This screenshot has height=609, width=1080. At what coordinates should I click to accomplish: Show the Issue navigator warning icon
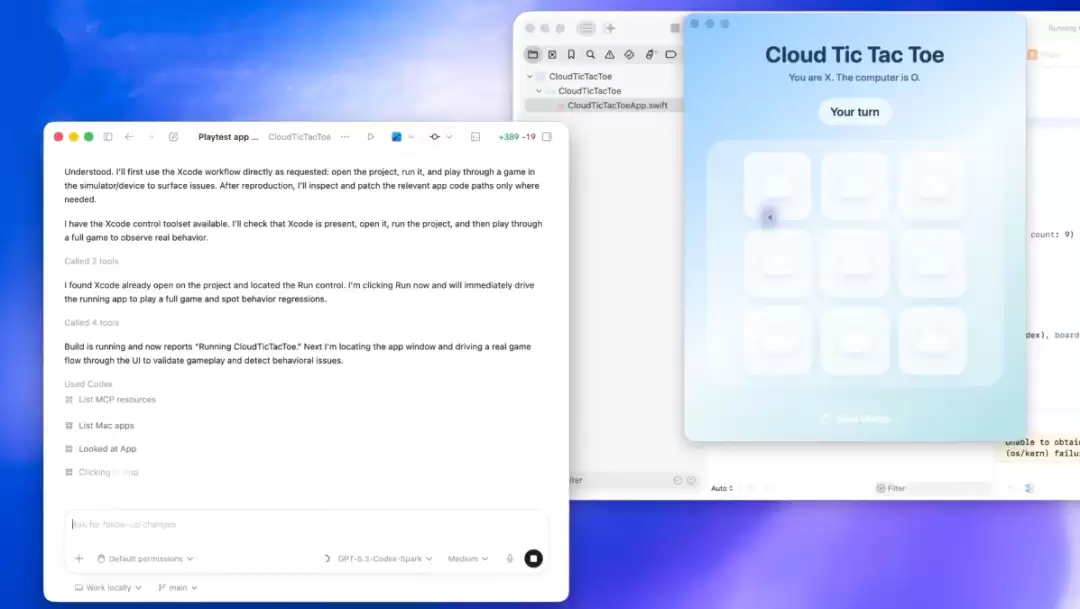click(608, 55)
